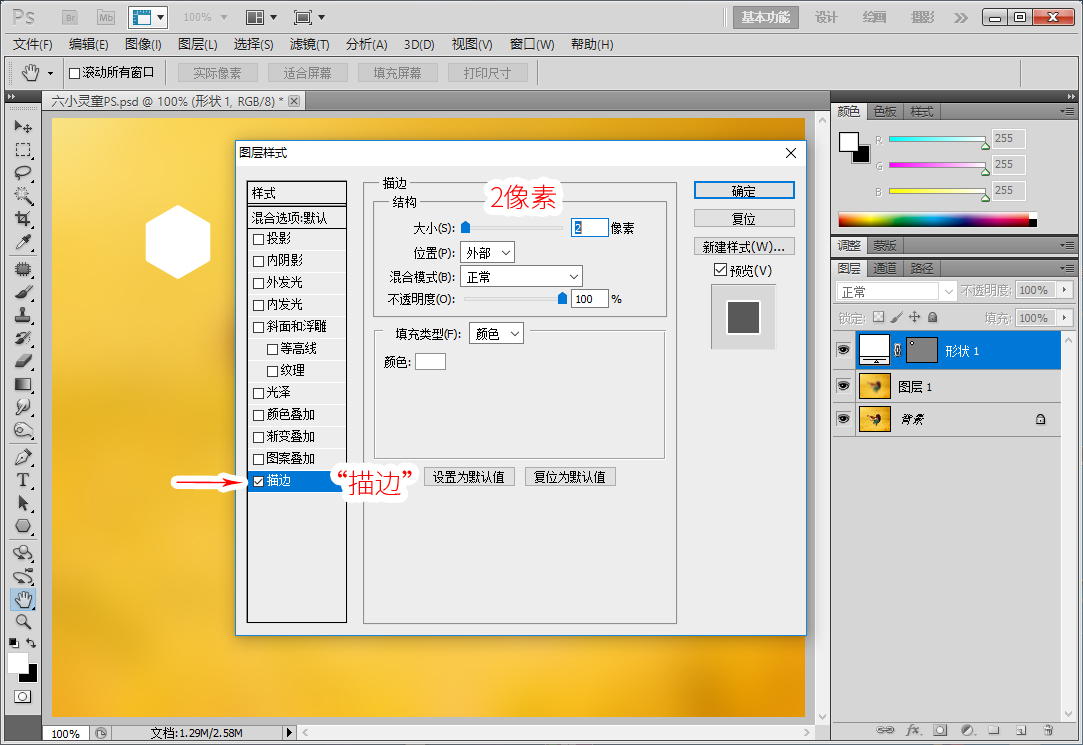
Task: Toggle the 预览(V) preview checkbox
Action: pos(720,270)
